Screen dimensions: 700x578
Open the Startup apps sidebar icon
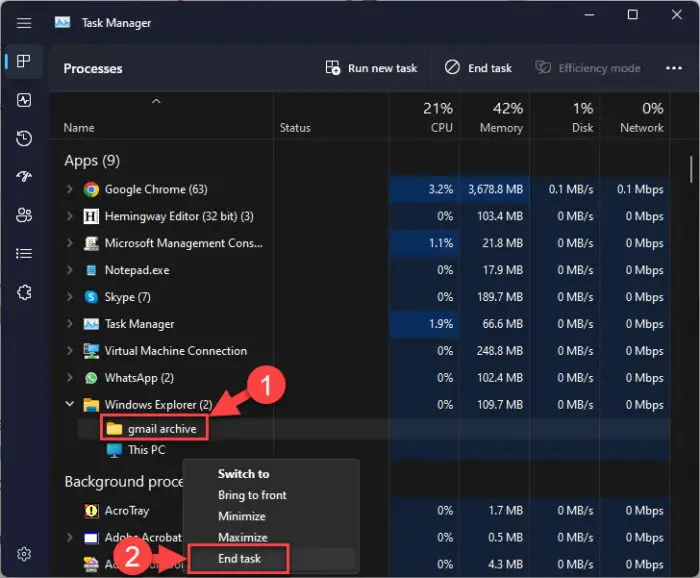24,177
